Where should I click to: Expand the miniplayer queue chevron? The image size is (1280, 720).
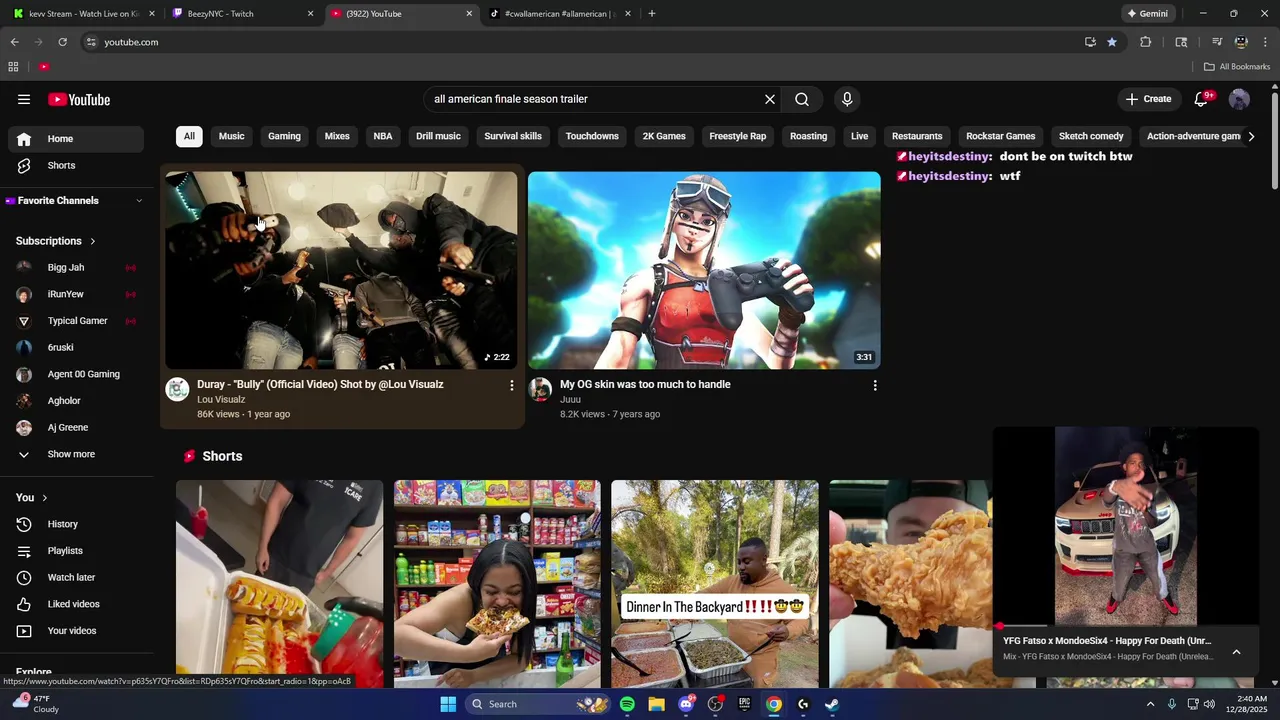(1236, 652)
